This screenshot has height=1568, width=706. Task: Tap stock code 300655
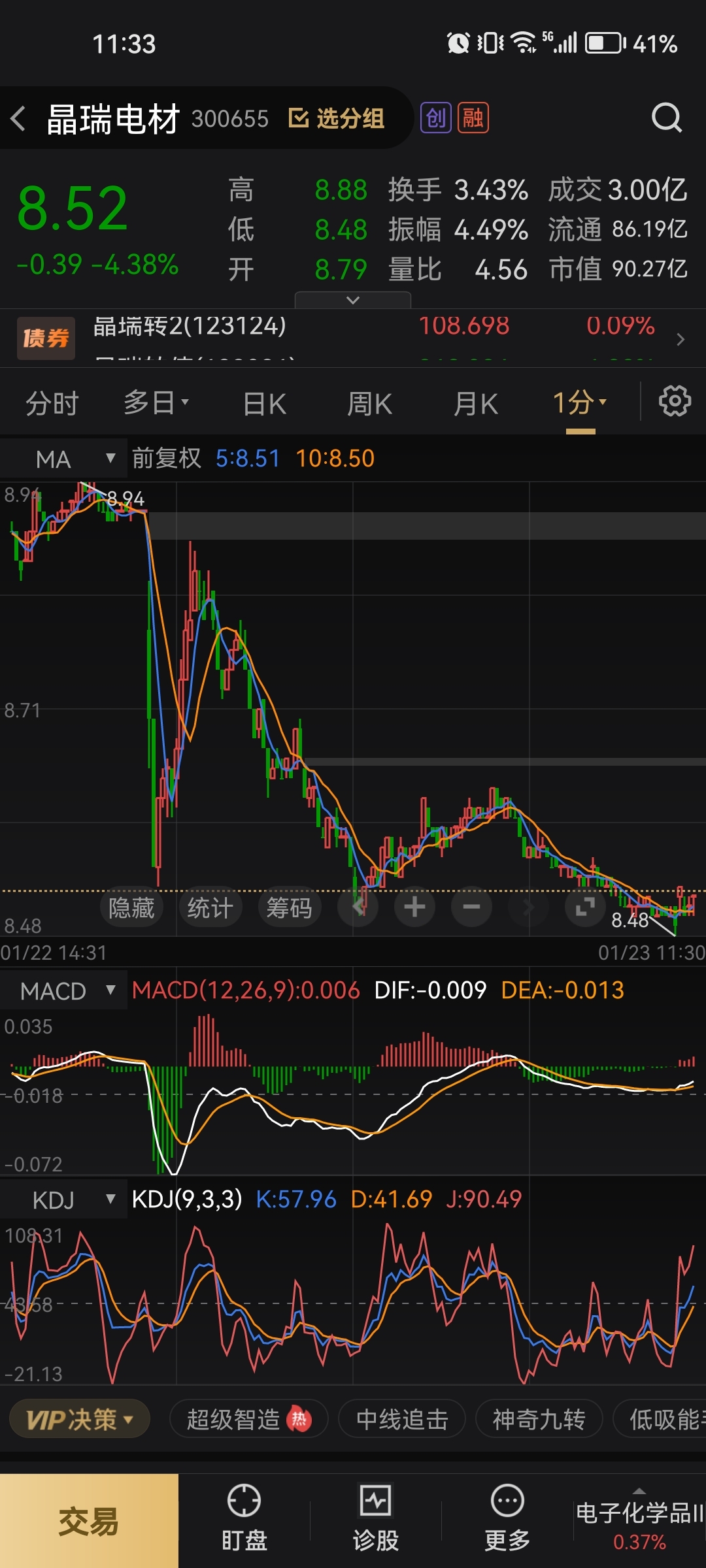230,119
